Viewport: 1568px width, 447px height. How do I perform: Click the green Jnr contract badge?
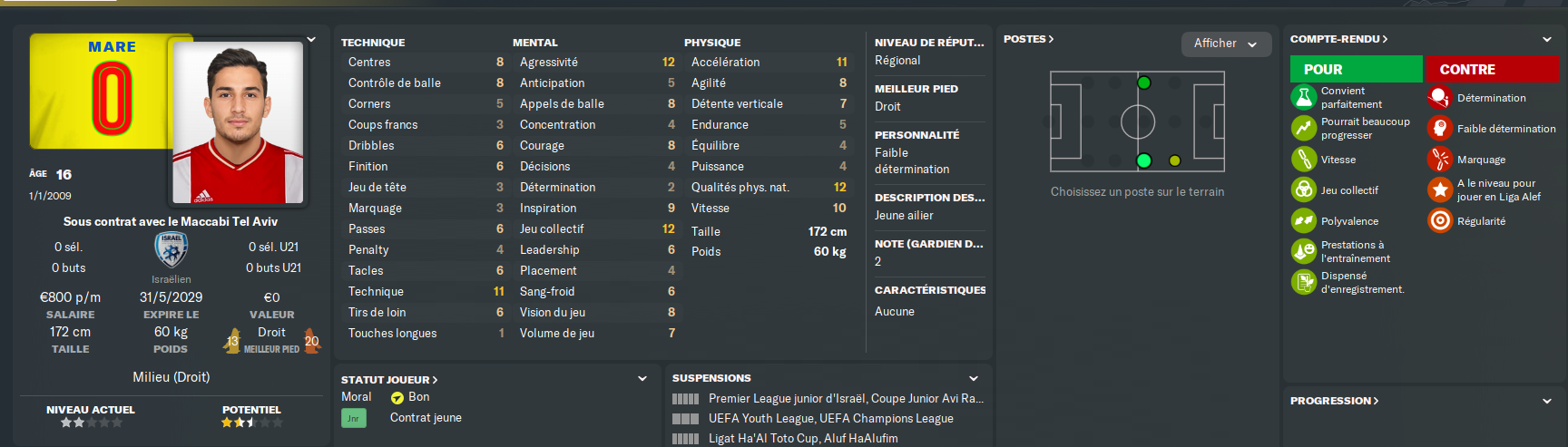click(353, 418)
